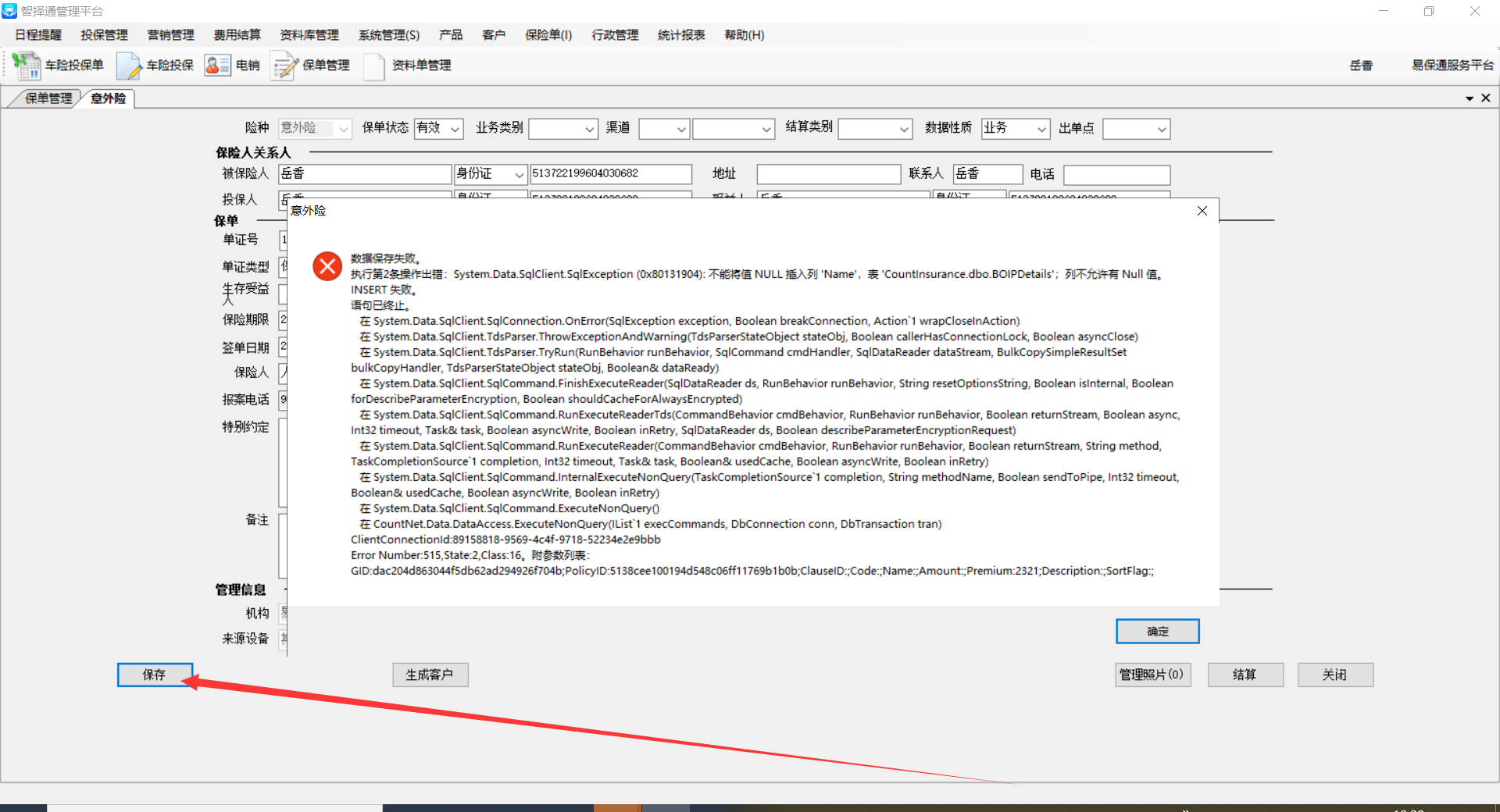Open the 产品 menu
1500x812 pixels.
click(x=451, y=35)
